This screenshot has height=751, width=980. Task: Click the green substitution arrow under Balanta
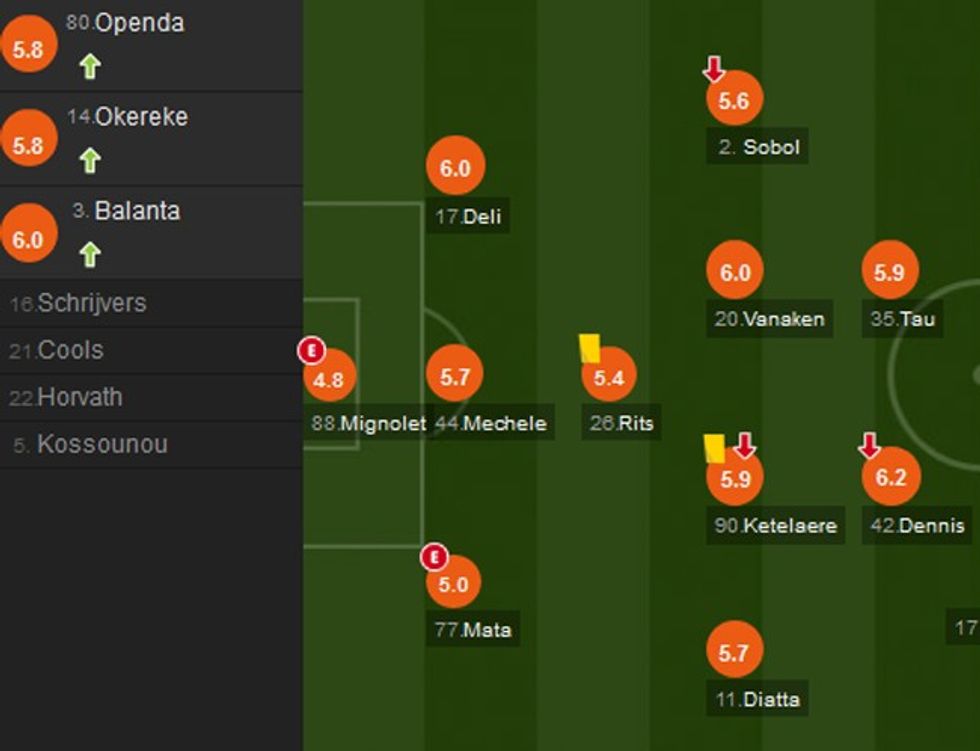pyautogui.click(x=90, y=255)
